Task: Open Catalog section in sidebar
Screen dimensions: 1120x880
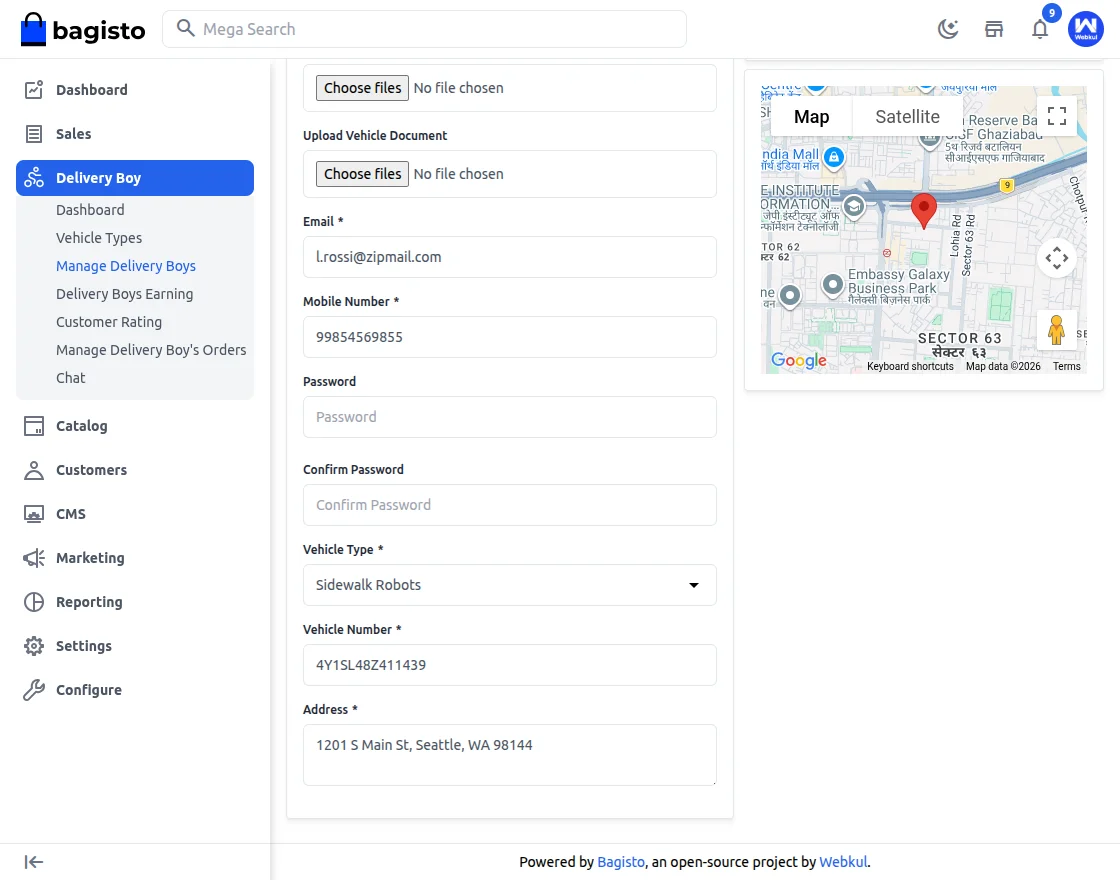Action: coord(81,426)
